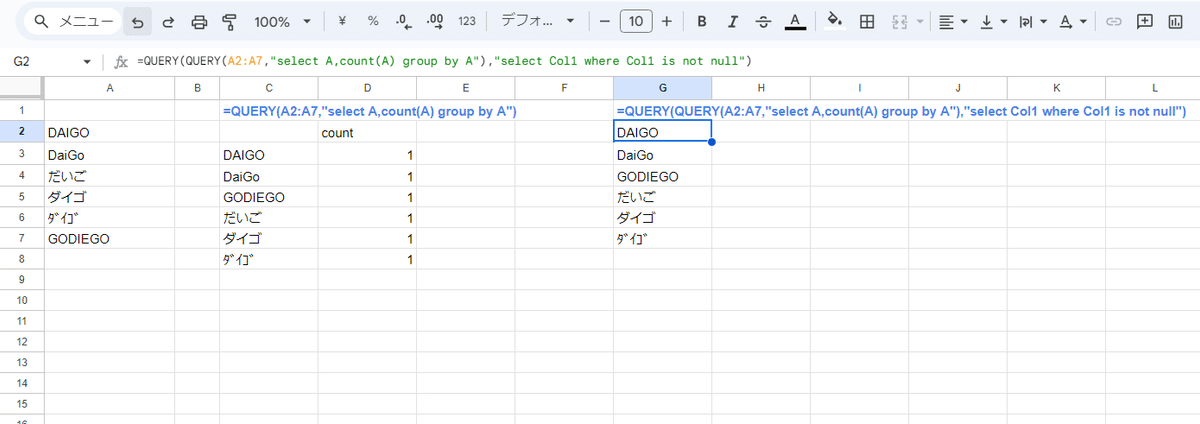Click cell A2 containing DAIGO

[108, 132]
